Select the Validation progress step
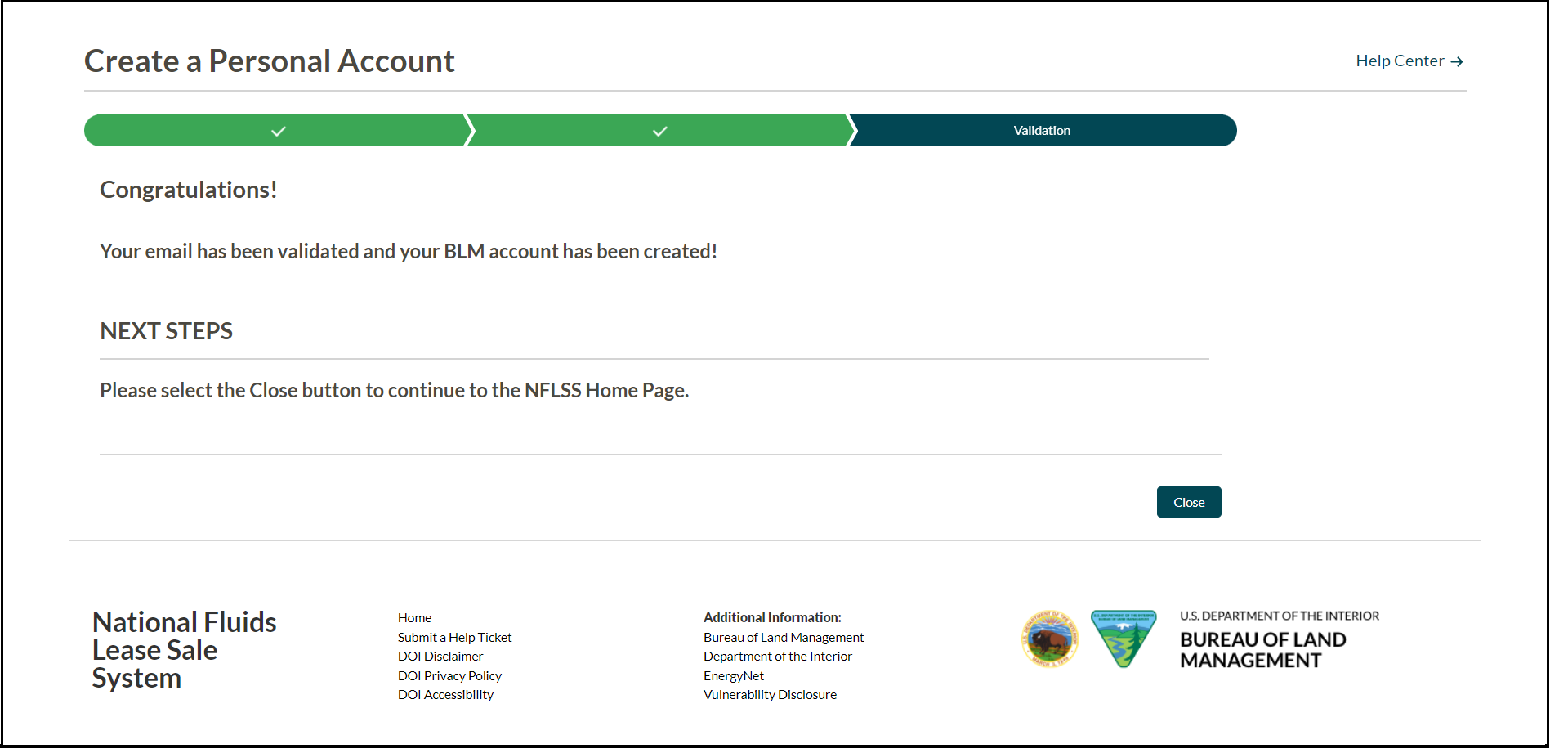Viewport: 1568px width, 753px height. pos(1042,130)
